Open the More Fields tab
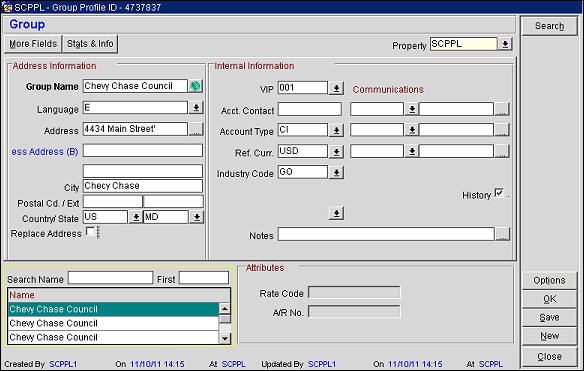The width and height of the screenshot is (584, 371). pyautogui.click(x=33, y=44)
